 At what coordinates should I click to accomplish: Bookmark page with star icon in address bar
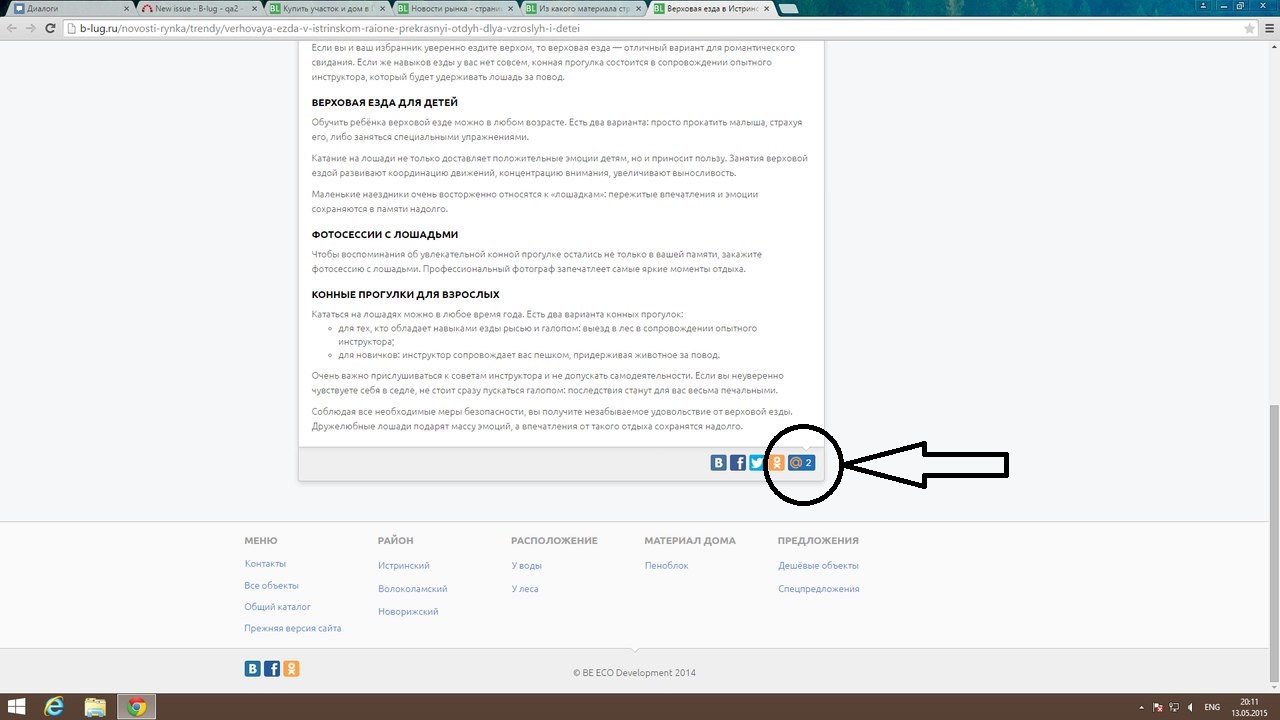click(1248, 29)
